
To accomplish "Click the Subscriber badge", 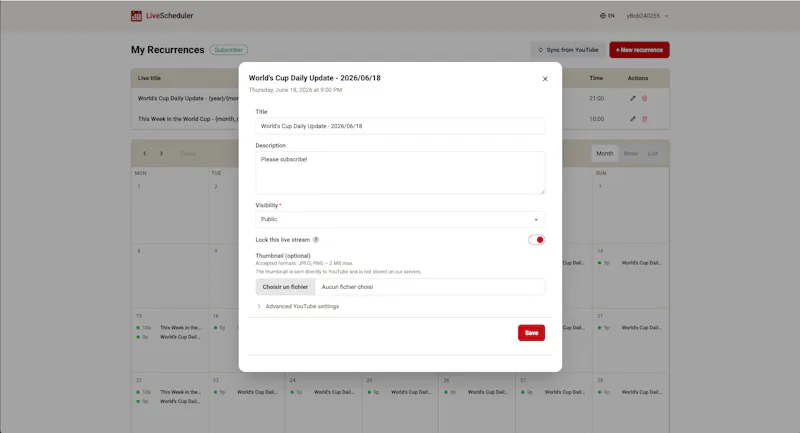I will click(229, 50).
